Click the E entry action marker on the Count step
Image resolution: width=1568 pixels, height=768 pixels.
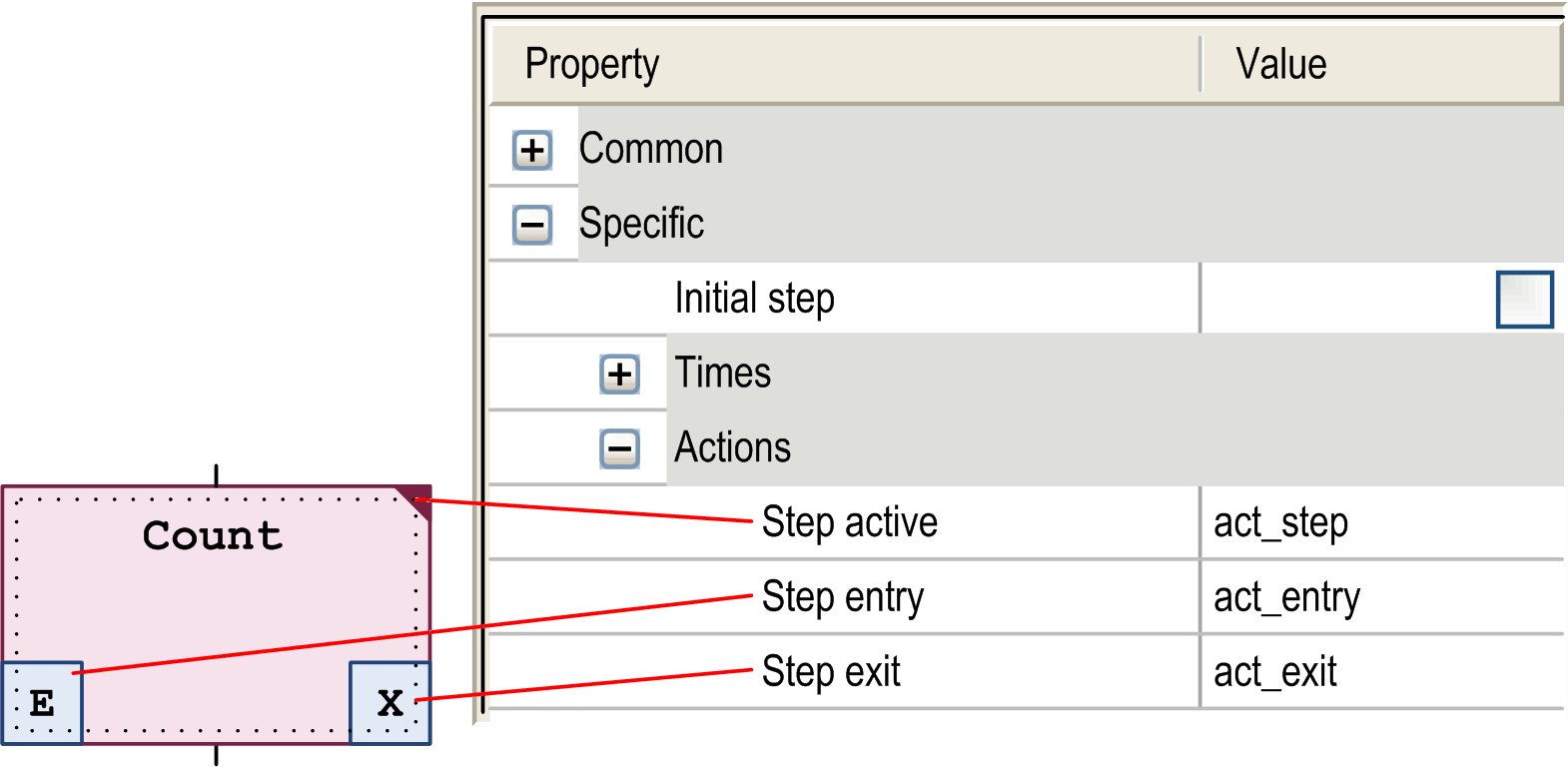pyautogui.click(x=44, y=701)
